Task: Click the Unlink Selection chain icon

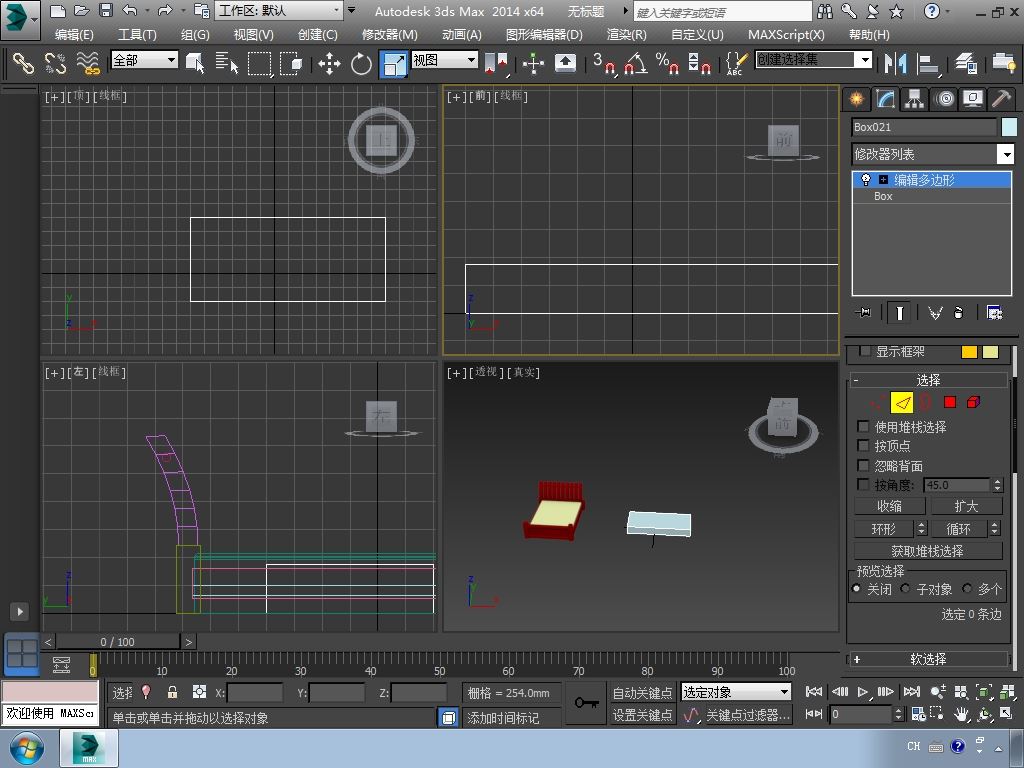Action: coord(56,63)
